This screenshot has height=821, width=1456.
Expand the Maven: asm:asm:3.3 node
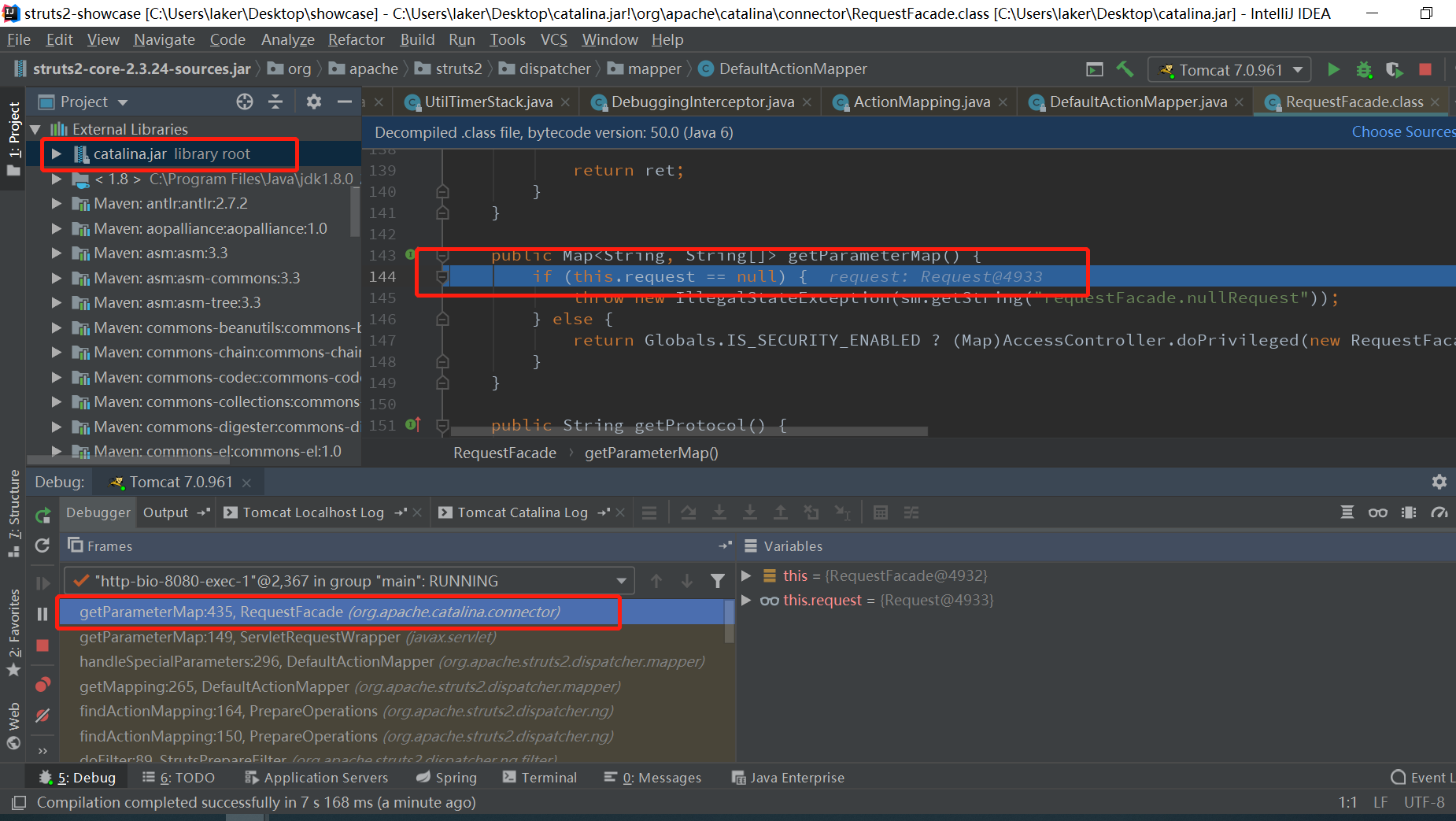pos(56,253)
